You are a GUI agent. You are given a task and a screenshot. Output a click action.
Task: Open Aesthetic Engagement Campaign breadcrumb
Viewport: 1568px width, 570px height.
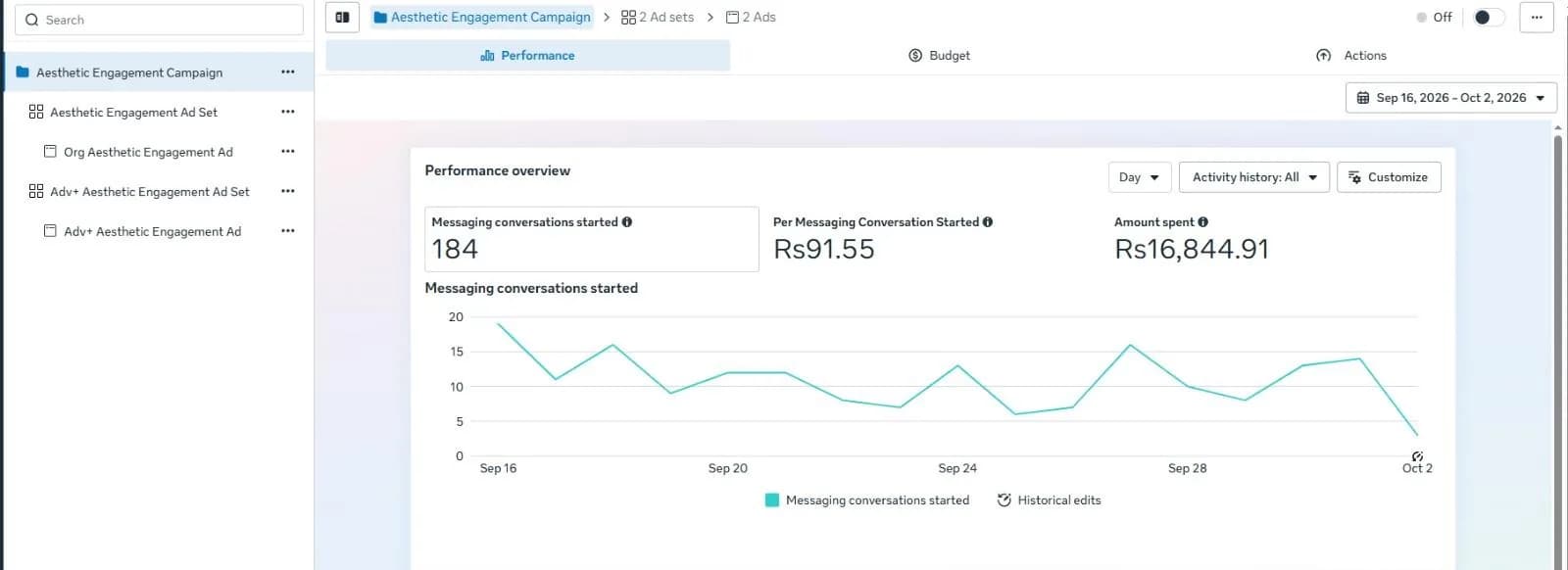482,18
